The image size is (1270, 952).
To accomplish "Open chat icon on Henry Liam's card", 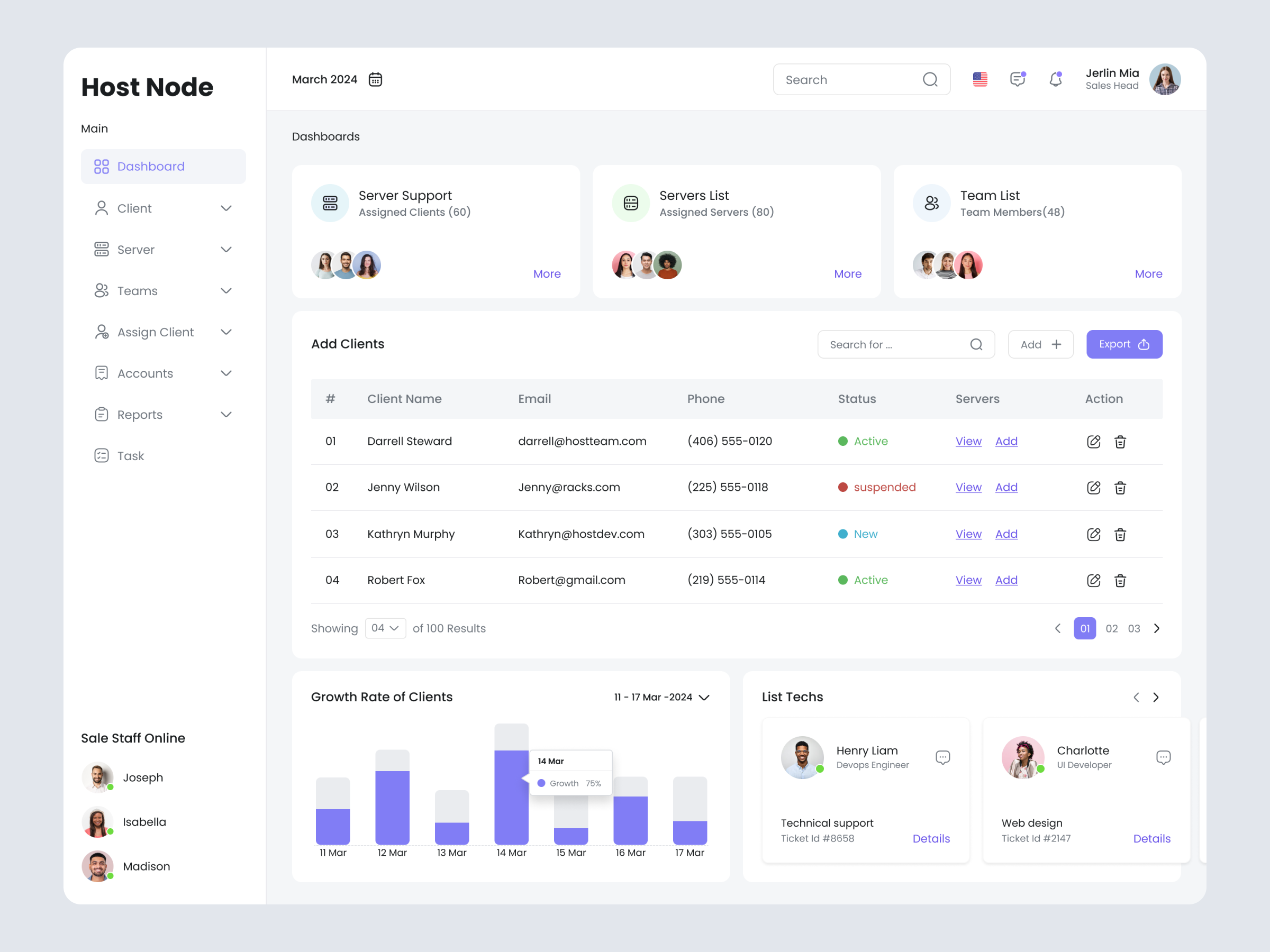I will (942, 757).
